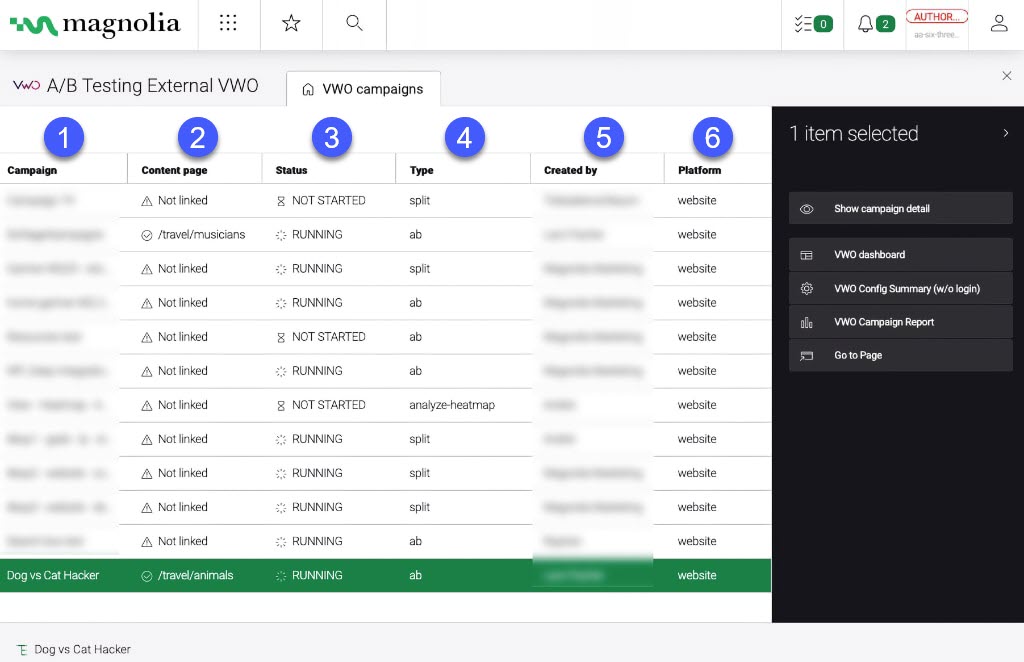1024x662 pixels.
Task: Click the favorites star icon
Action: (291, 24)
